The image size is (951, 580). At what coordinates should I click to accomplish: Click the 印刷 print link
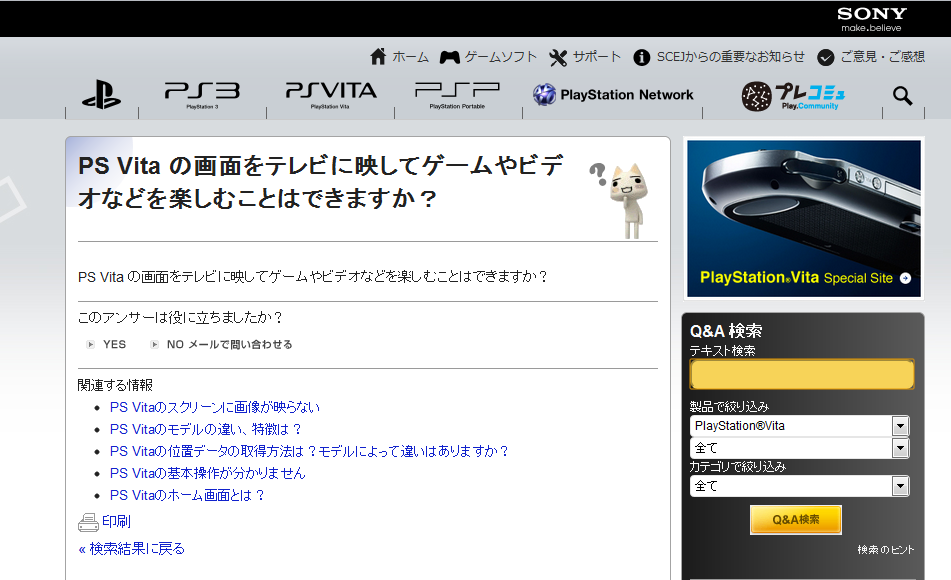[116, 522]
